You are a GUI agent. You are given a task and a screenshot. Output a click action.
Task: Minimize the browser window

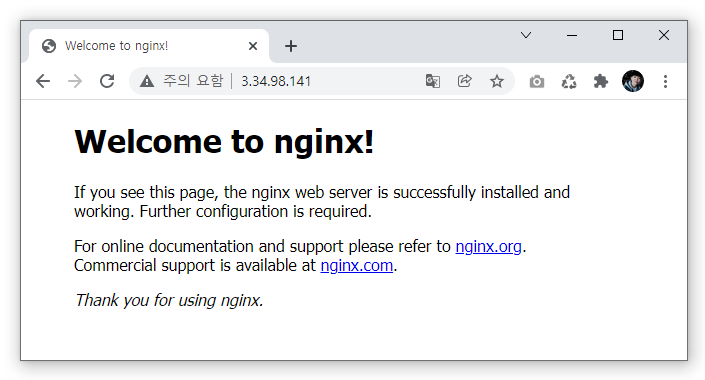(x=572, y=35)
